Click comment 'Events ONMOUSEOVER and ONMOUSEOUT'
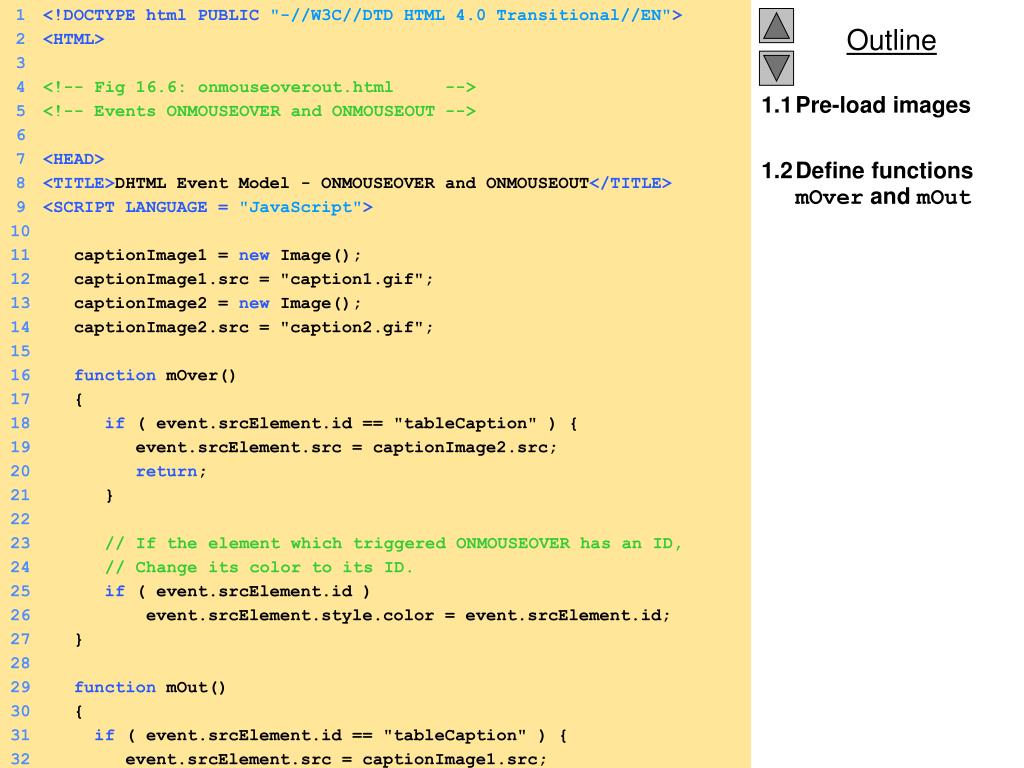 pyautogui.click(x=259, y=111)
